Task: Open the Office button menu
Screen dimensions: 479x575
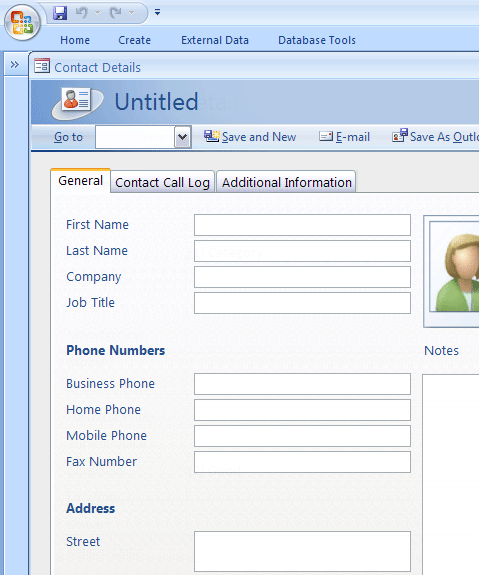Action: (22, 22)
